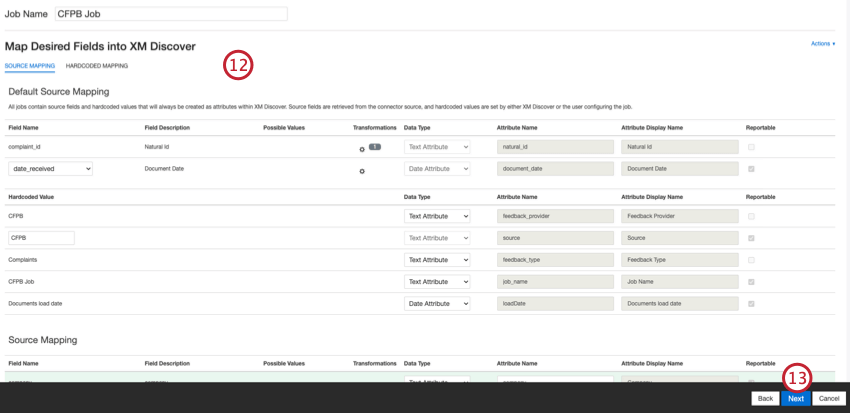Image resolution: width=850 pixels, height=413 pixels.
Task: Click the Job Name input field
Action: point(171,14)
